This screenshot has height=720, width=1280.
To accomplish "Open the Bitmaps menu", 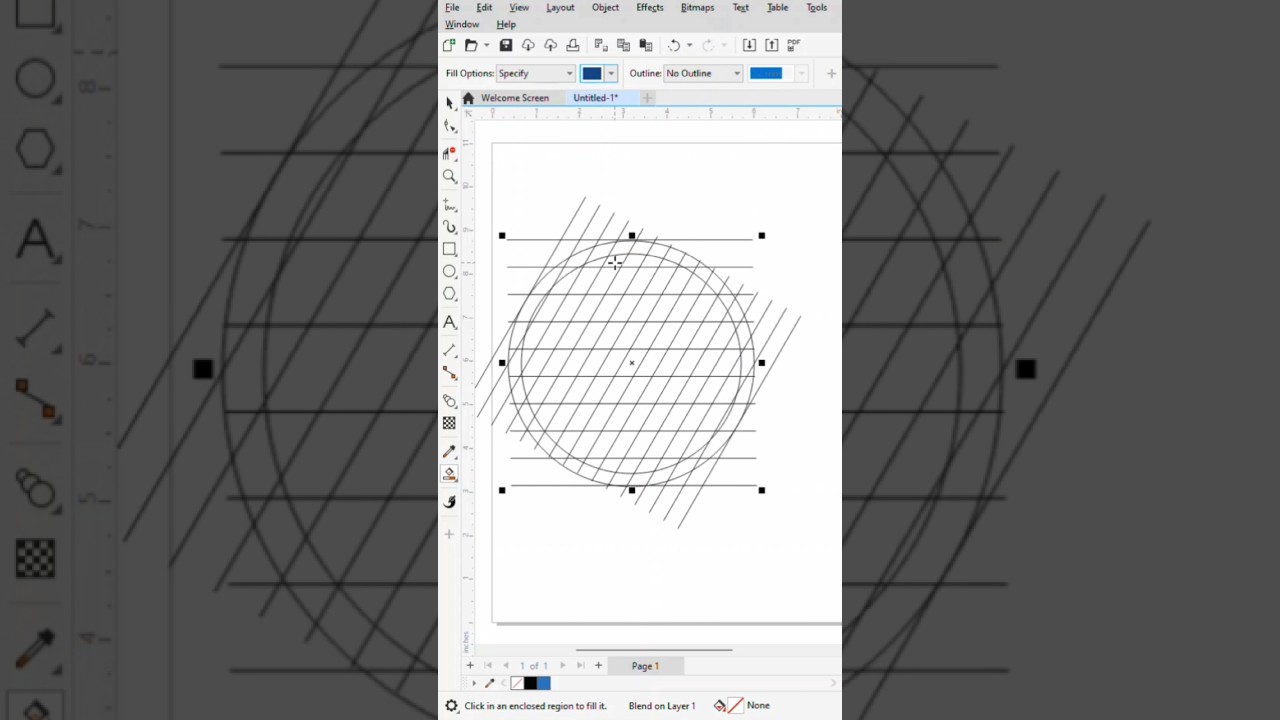I will click(697, 7).
